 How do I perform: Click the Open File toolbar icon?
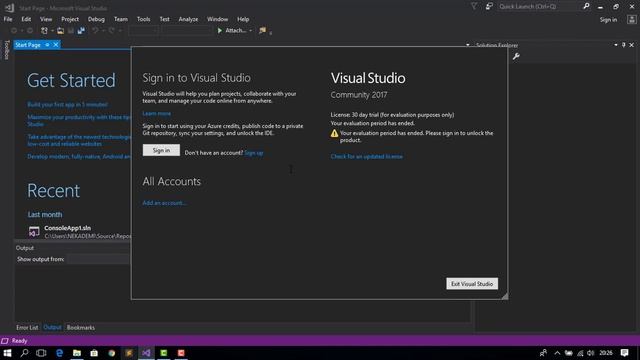60,31
